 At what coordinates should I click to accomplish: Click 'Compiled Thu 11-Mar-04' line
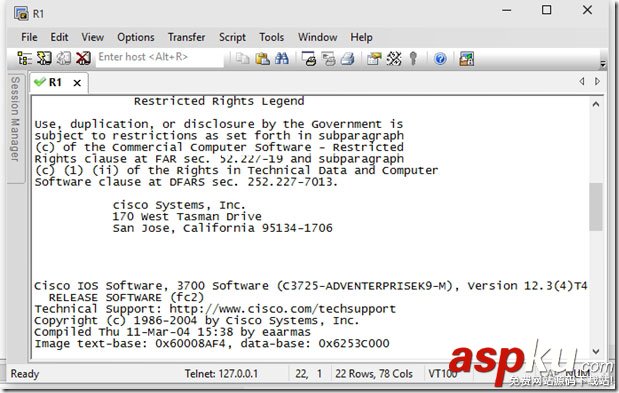click(x=173, y=332)
